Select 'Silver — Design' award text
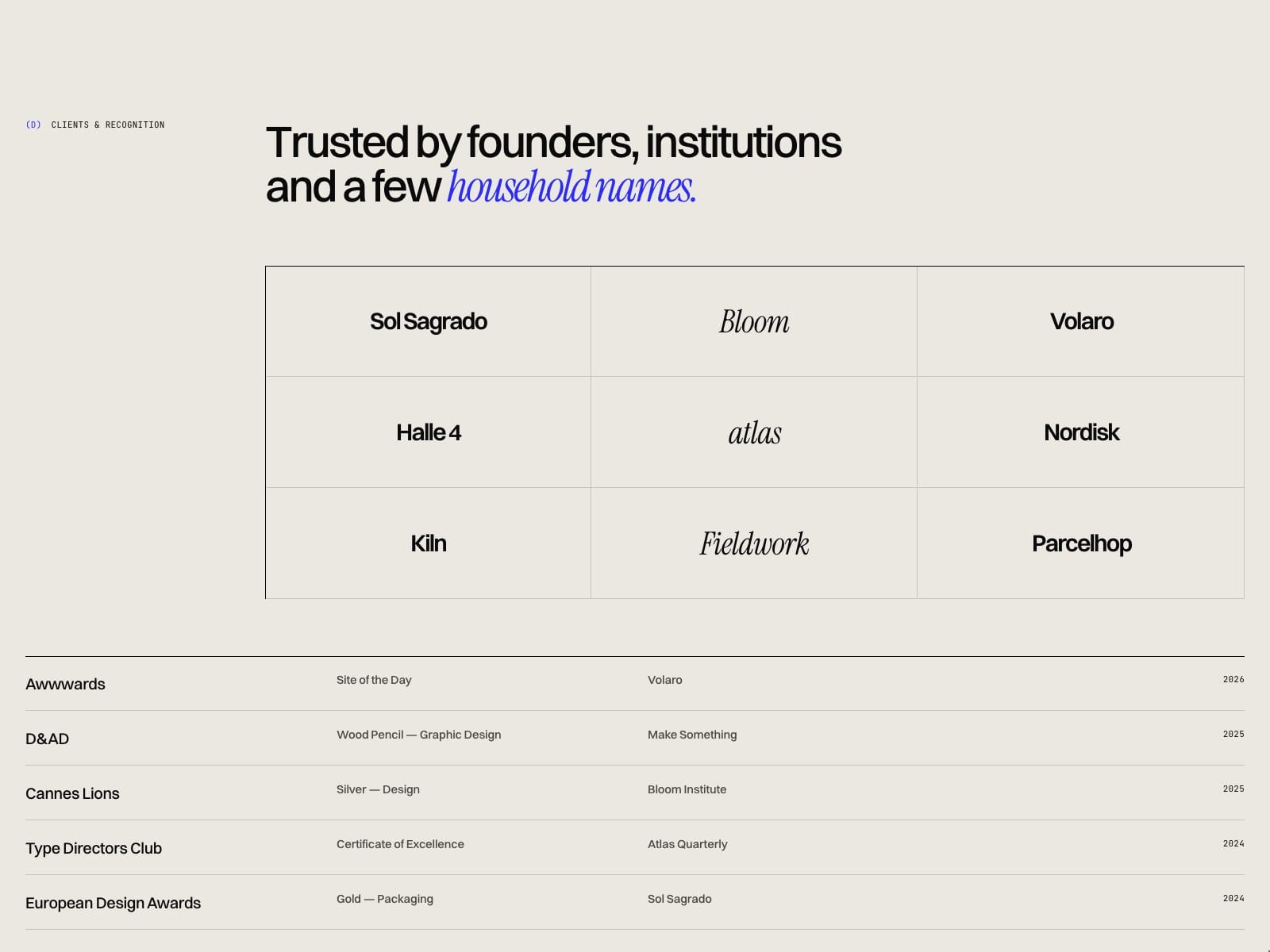This screenshot has width=1270, height=952. click(378, 789)
